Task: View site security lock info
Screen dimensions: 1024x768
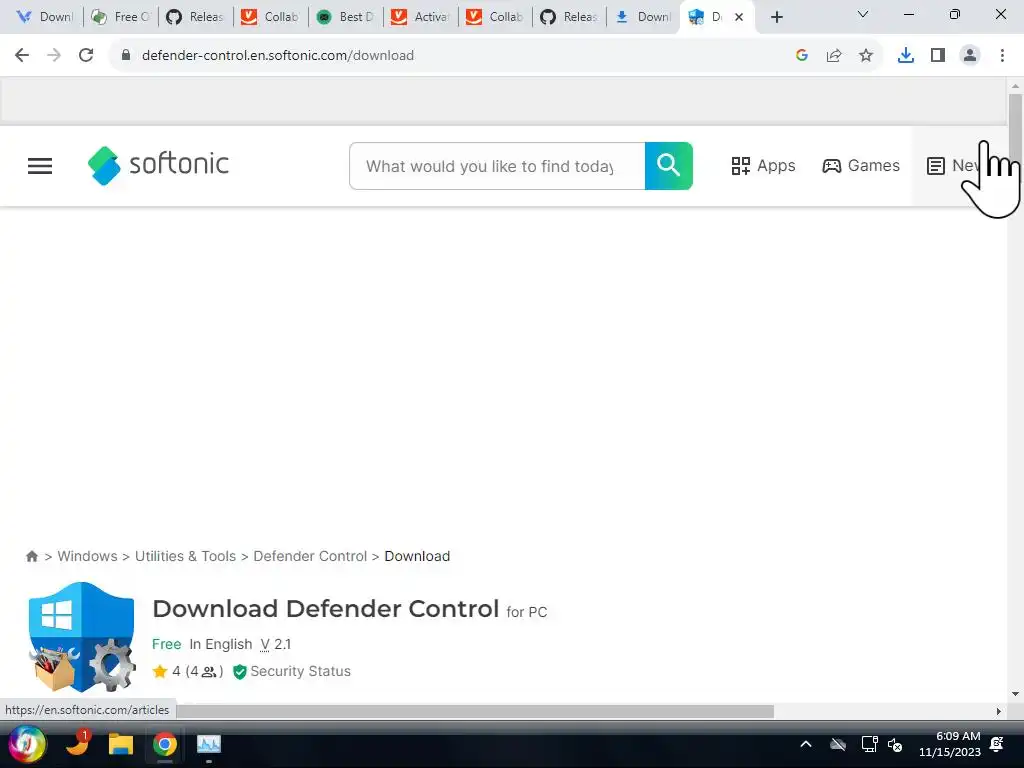Action: (126, 56)
